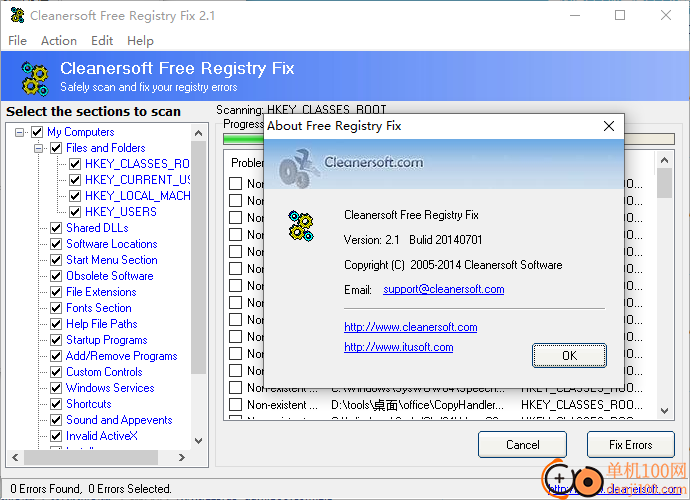Select the Startup Programs item

click(x=106, y=340)
